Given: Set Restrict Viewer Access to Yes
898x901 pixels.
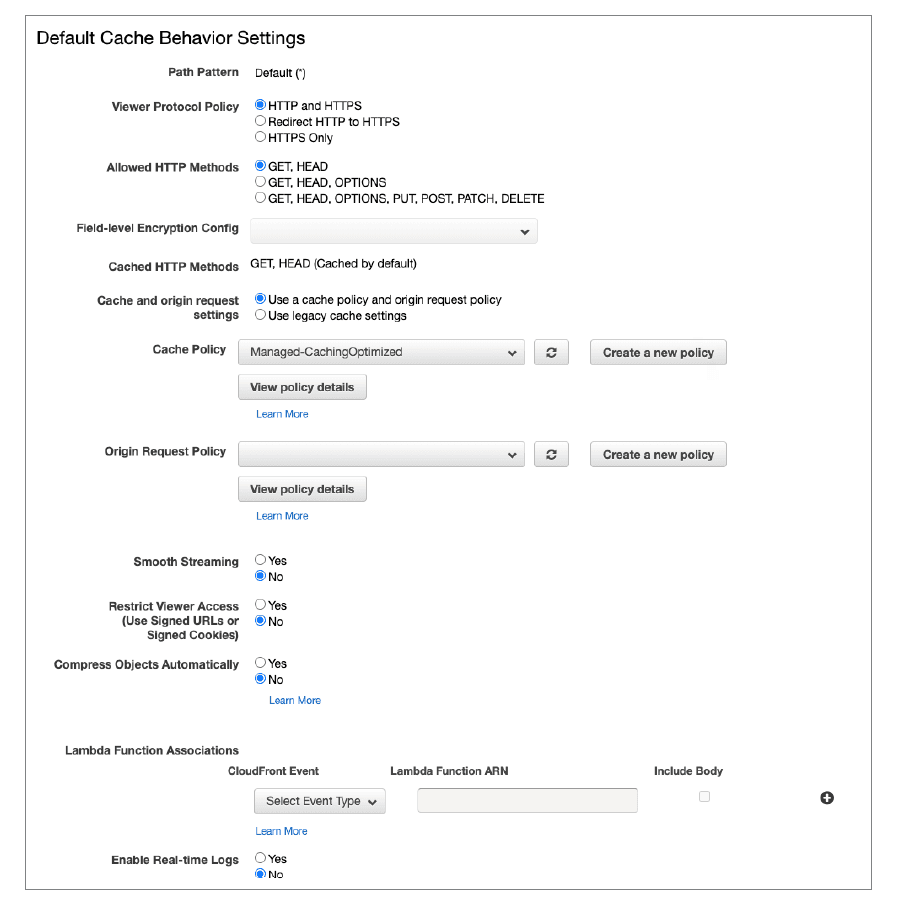Looking at the screenshot, I should 261,605.
